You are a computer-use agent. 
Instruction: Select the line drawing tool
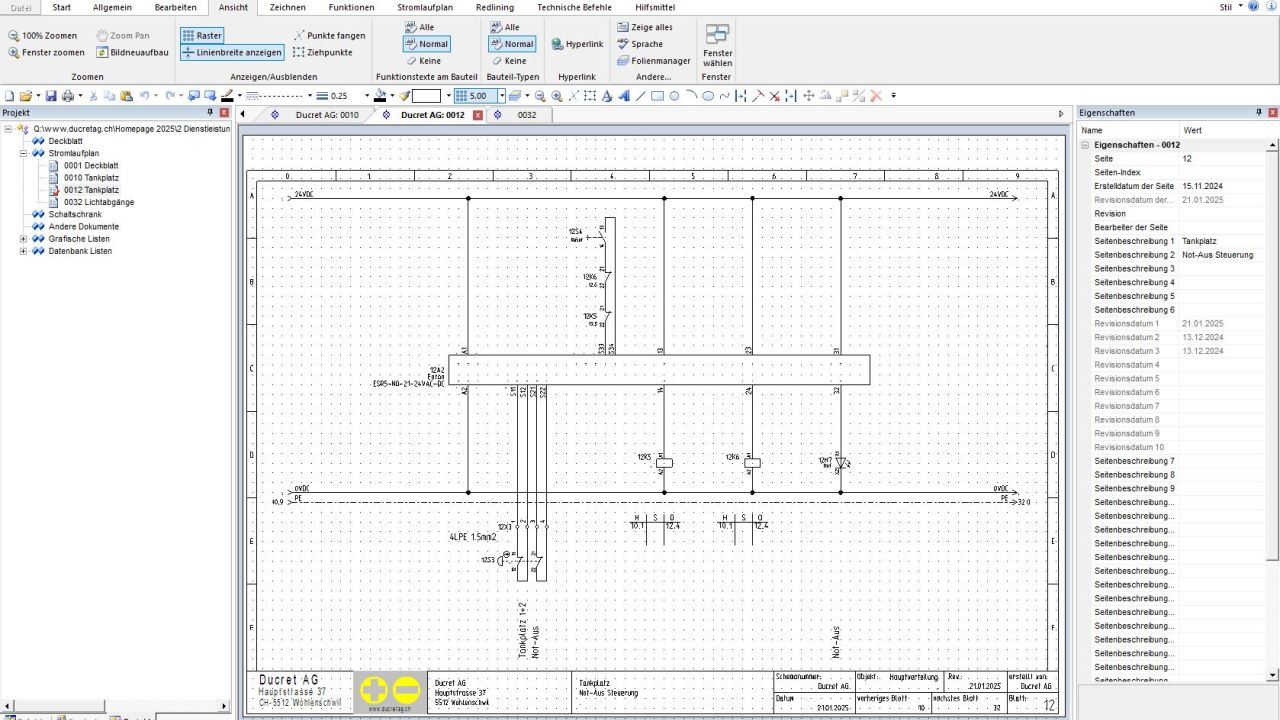pos(641,96)
